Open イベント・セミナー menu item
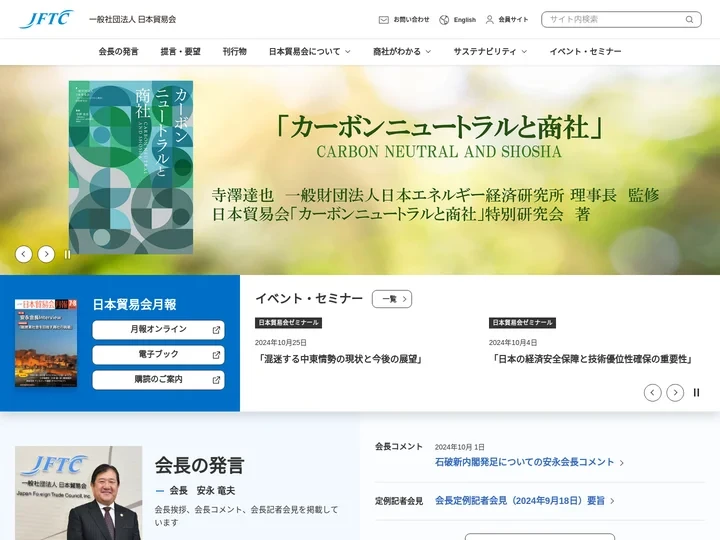Viewport: 720px width, 540px height. (585, 51)
